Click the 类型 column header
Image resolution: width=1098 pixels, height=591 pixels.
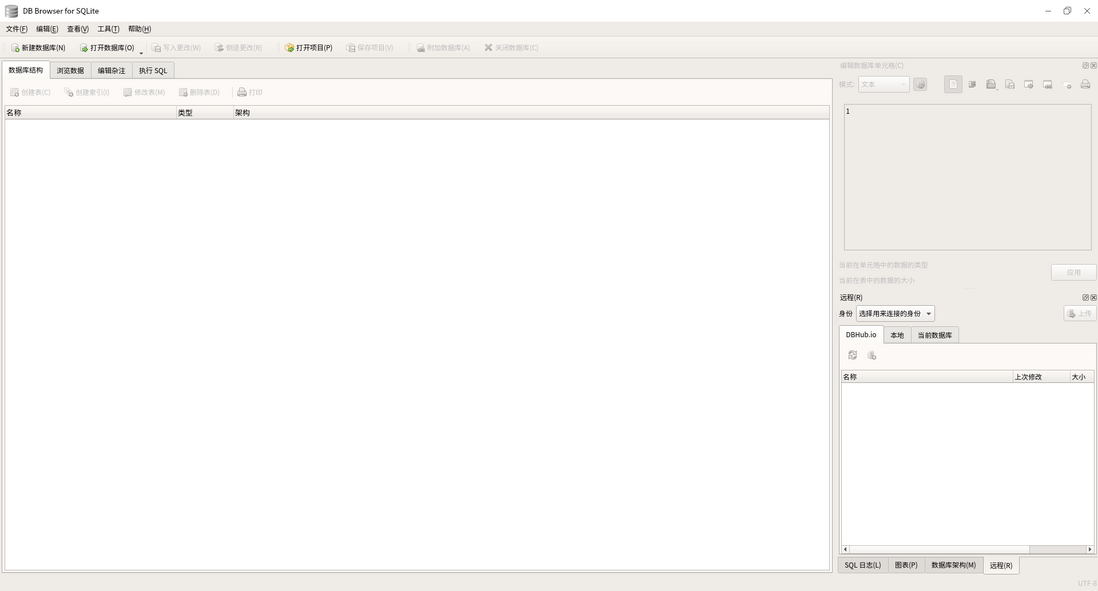pyautogui.click(x=204, y=113)
